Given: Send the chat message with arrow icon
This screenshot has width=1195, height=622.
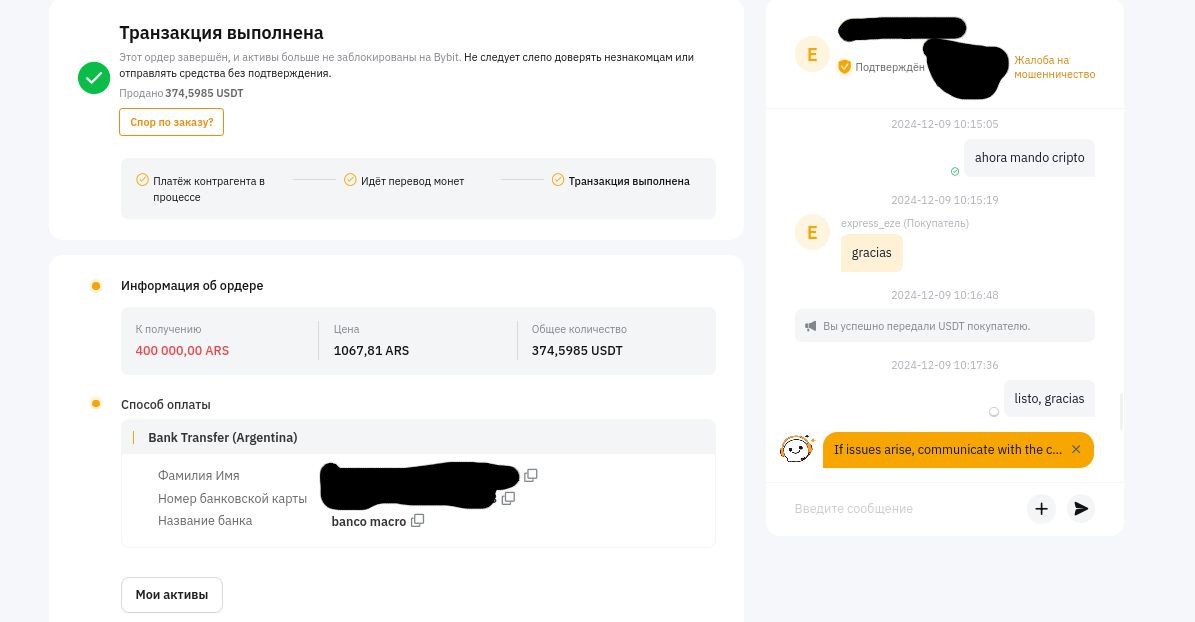Looking at the screenshot, I should 1081,508.
